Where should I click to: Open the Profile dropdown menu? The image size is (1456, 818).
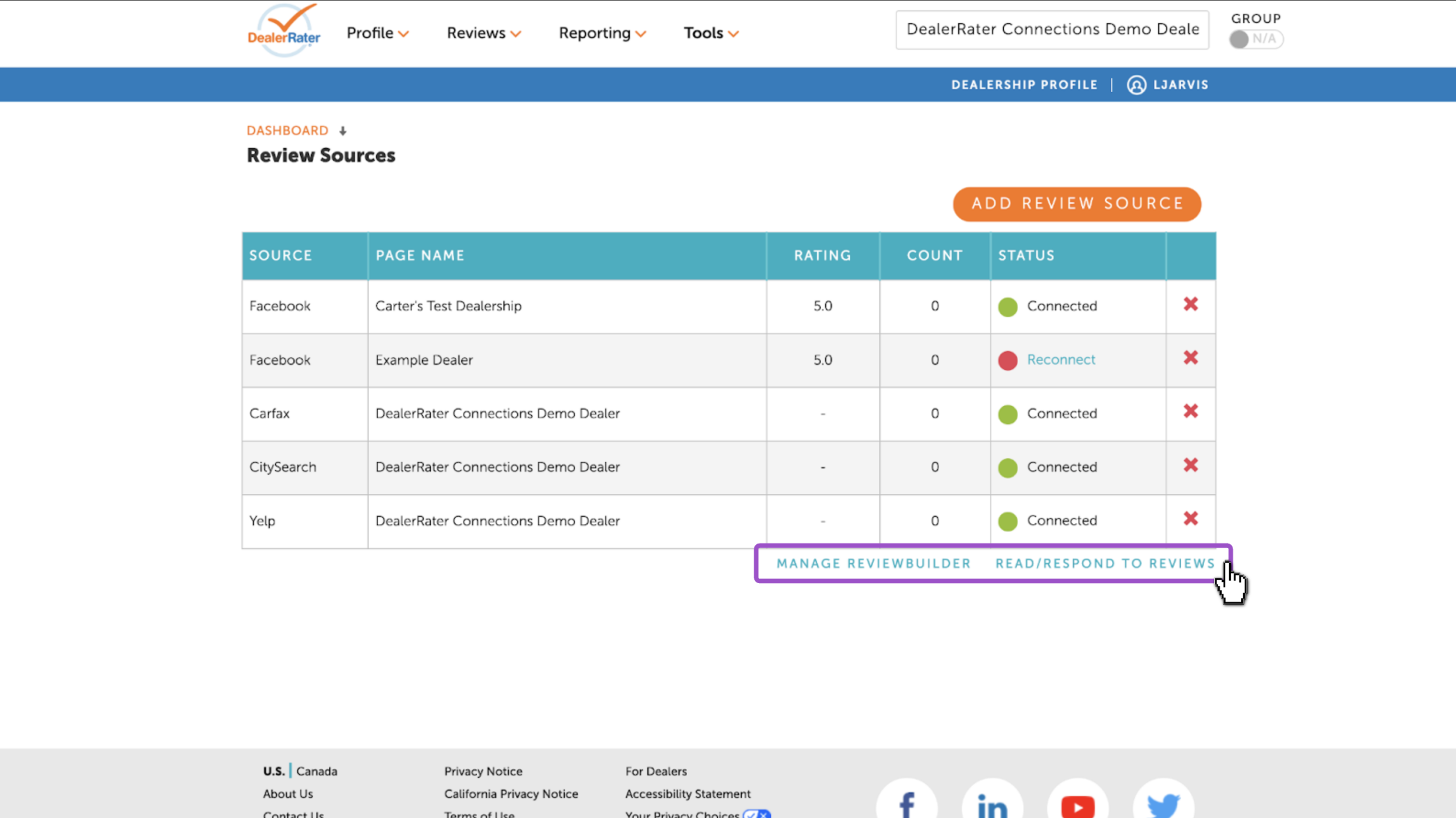(x=378, y=33)
